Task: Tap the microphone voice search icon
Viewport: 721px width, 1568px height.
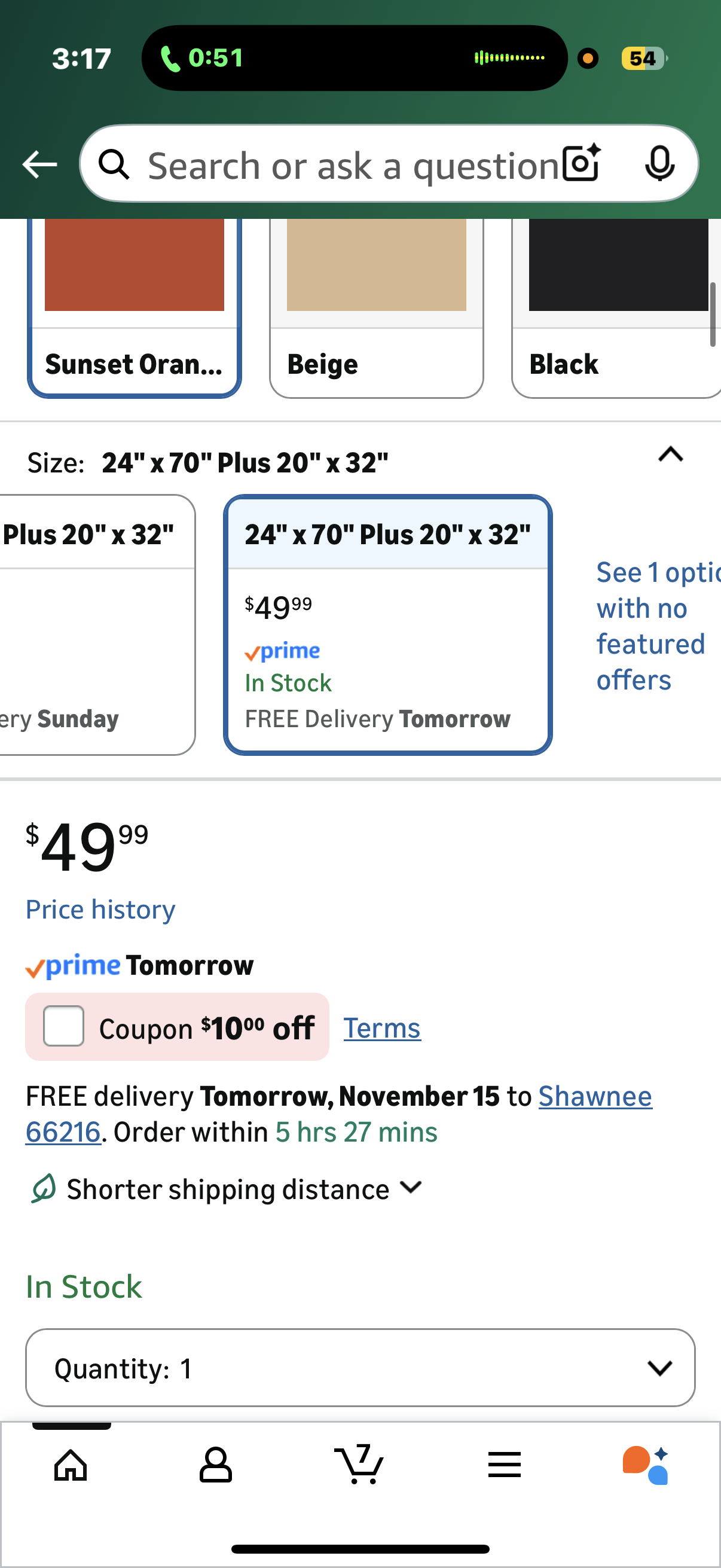Action: pos(659,164)
